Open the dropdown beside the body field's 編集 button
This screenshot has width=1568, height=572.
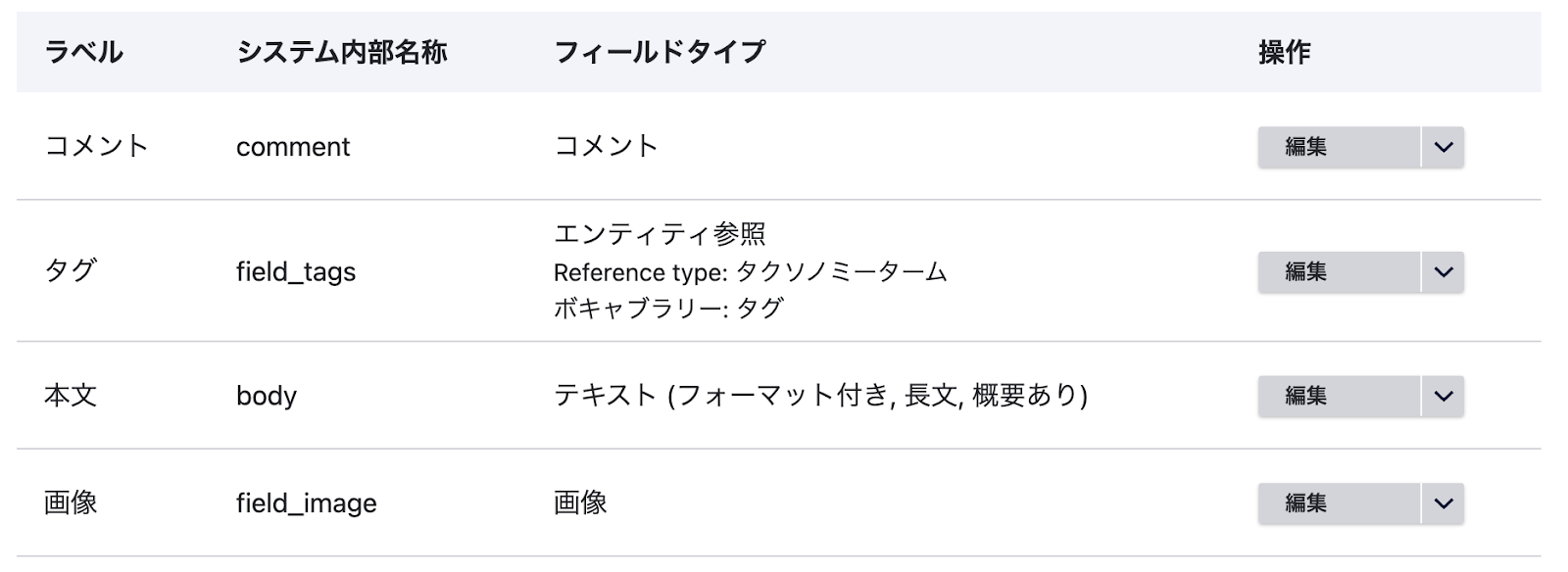pyautogui.click(x=1440, y=397)
